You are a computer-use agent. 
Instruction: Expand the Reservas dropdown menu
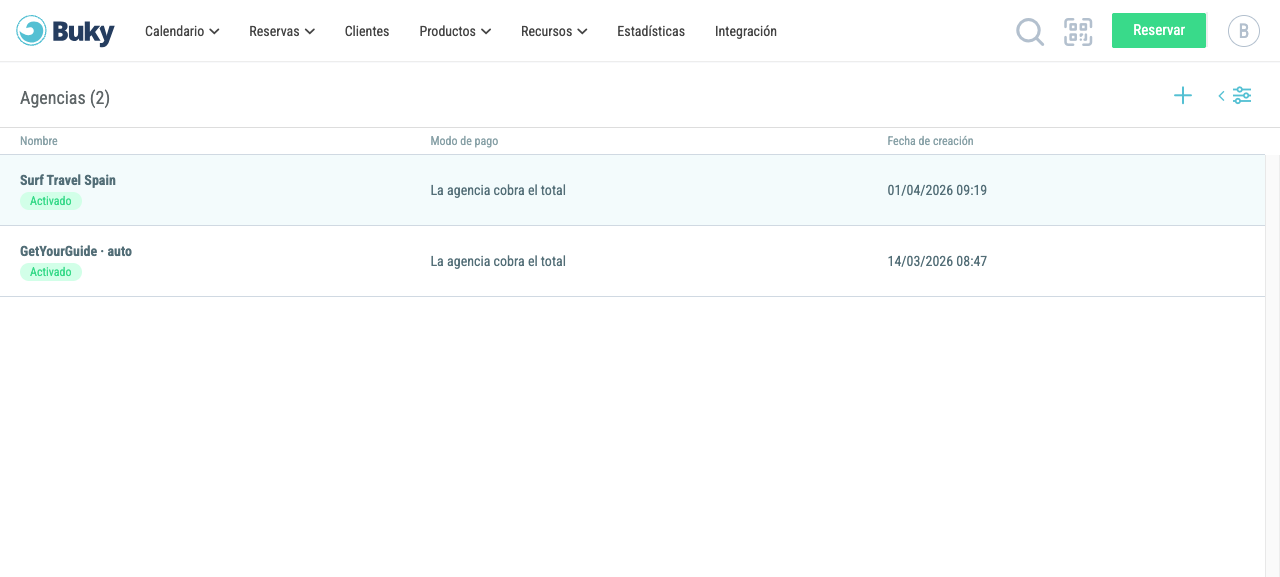point(282,31)
